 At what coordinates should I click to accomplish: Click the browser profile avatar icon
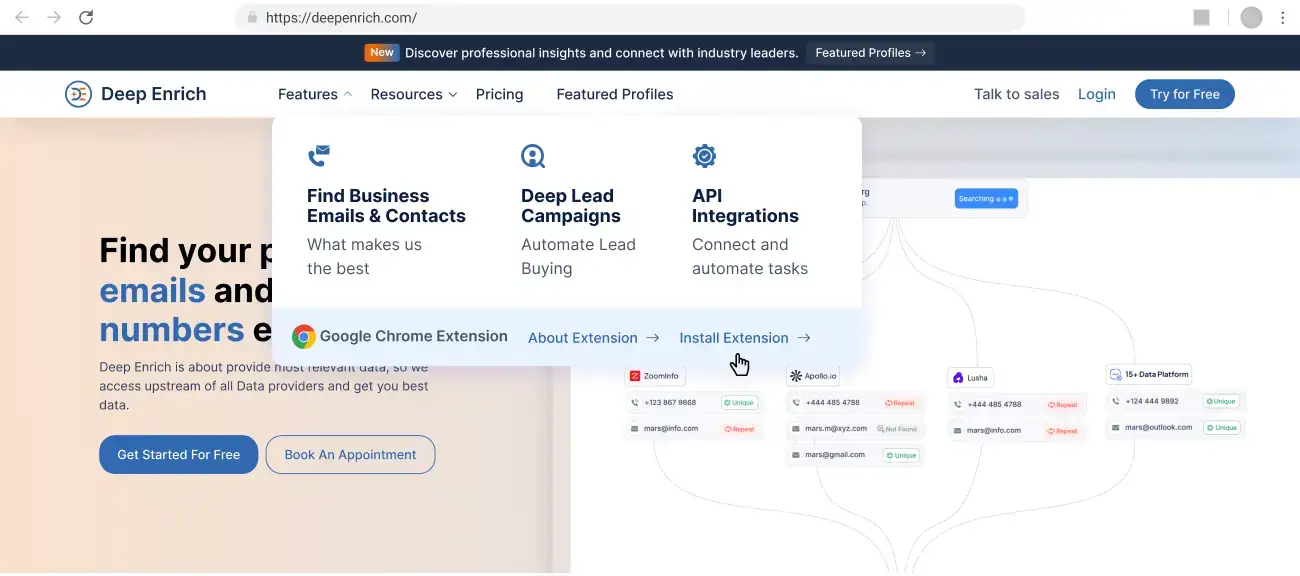click(x=1251, y=17)
